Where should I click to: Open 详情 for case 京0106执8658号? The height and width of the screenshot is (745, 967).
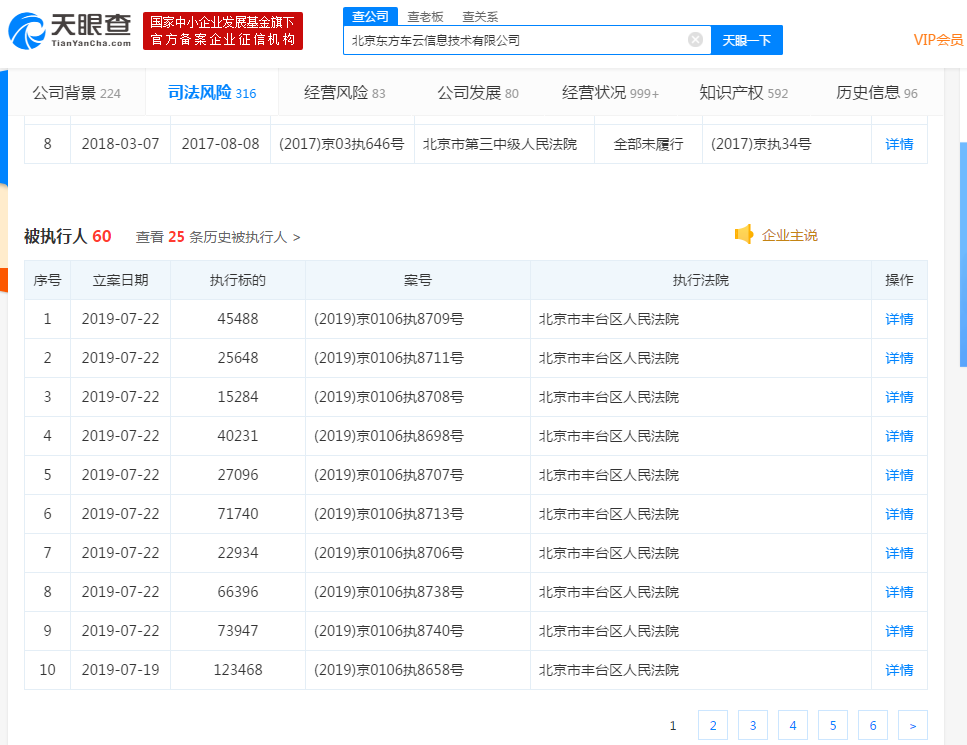click(x=899, y=670)
